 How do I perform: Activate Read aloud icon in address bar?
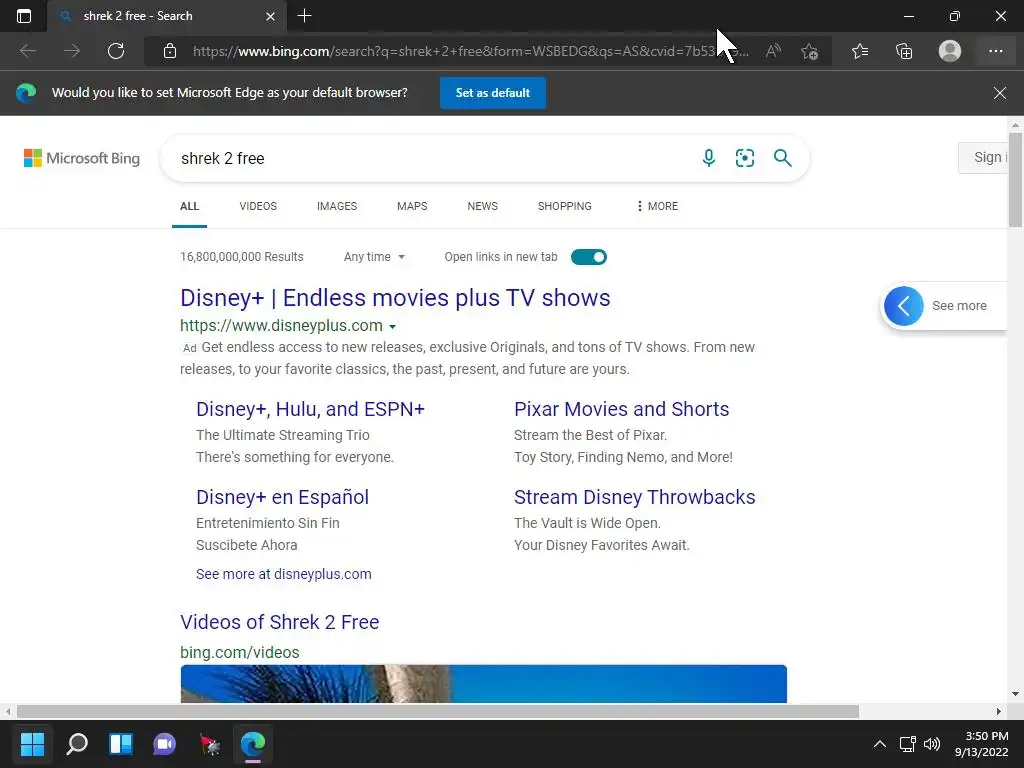tap(773, 51)
